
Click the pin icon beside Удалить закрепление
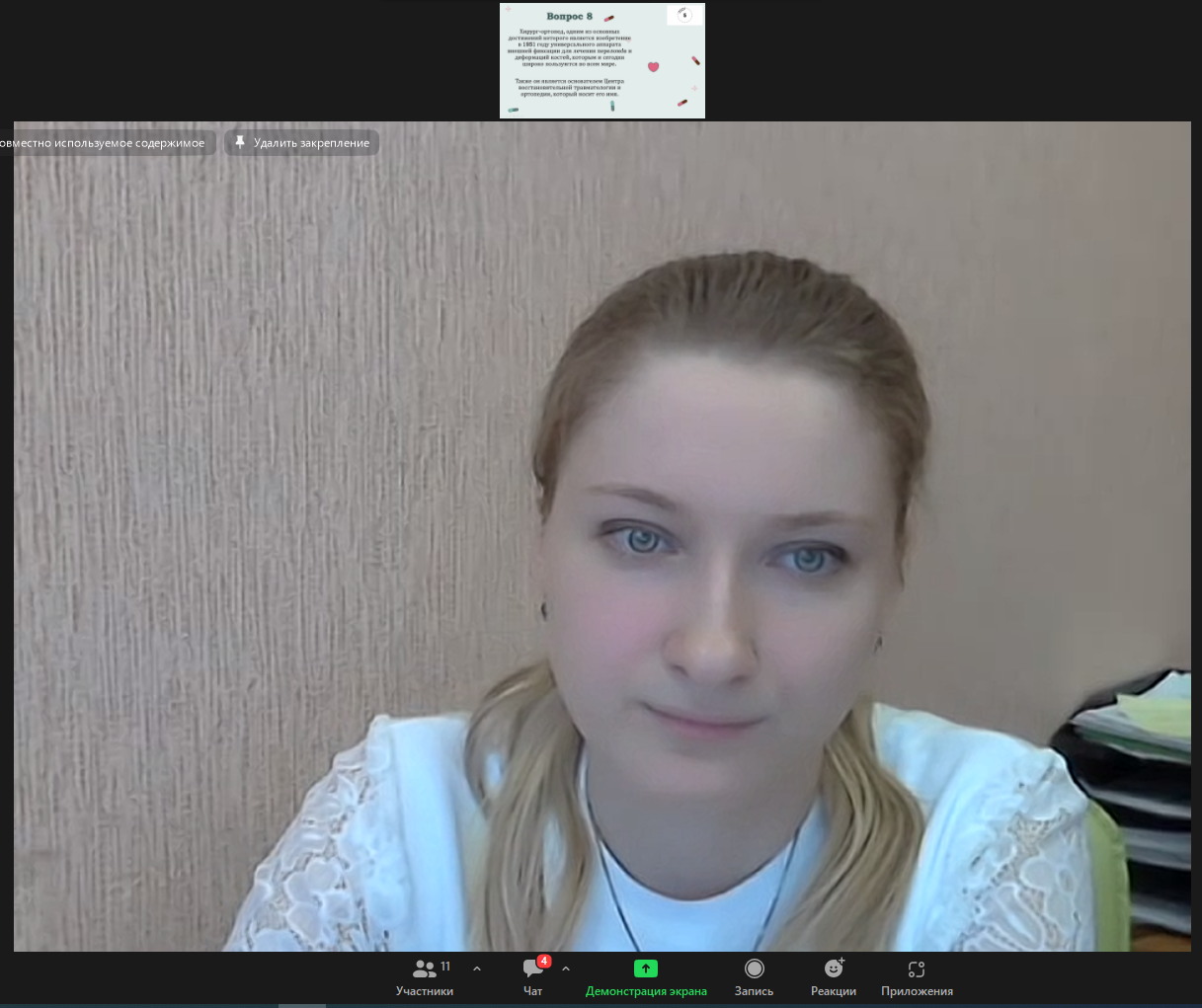tap(239, 143)
